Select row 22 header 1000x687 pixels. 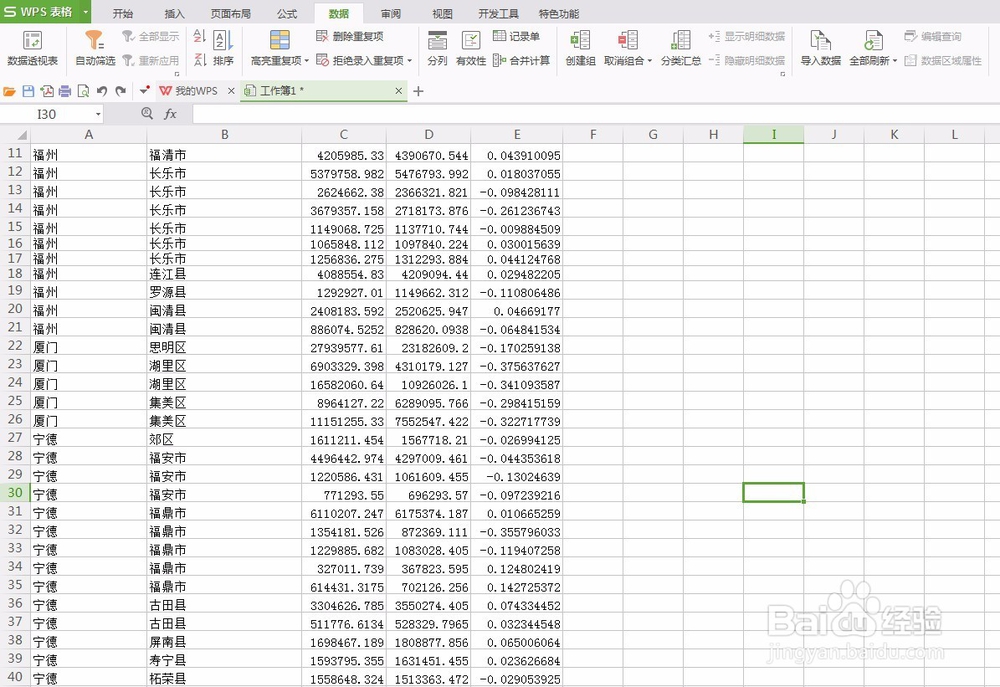pos(15,346)
